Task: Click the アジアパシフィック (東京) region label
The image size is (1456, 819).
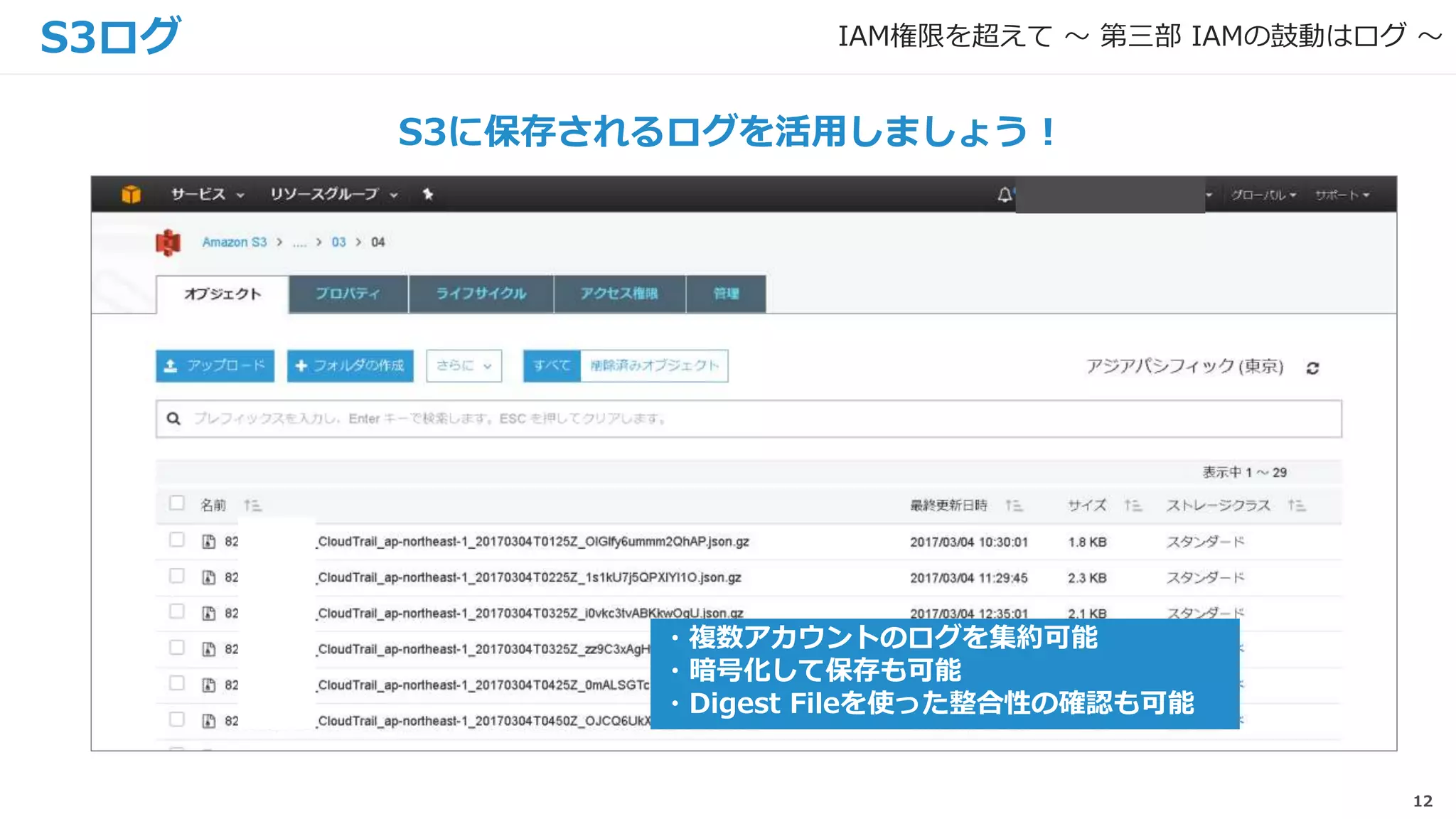Action: pos(1184,366)
